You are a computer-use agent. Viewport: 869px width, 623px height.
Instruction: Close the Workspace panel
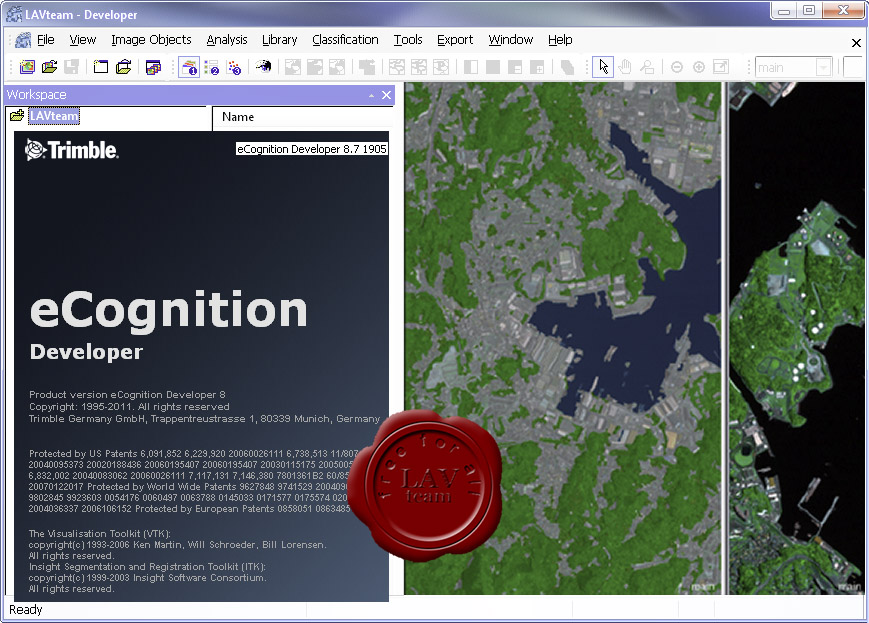[x=386, y=95]
